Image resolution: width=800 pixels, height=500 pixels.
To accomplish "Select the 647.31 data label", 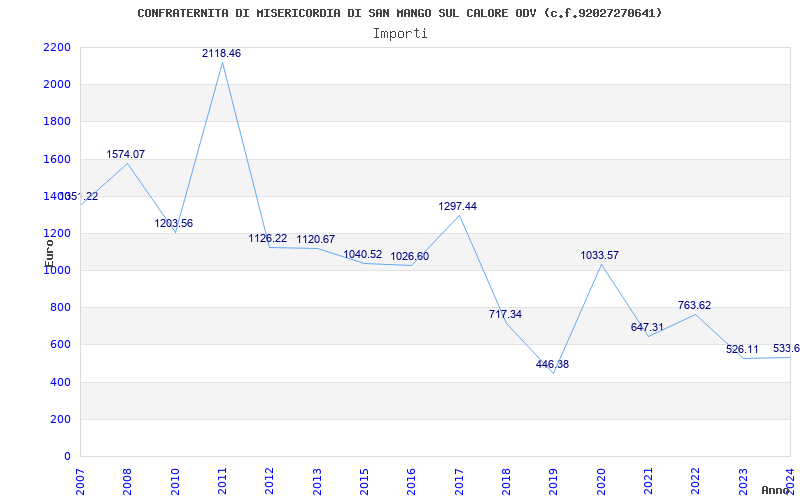I will (647, 328).
